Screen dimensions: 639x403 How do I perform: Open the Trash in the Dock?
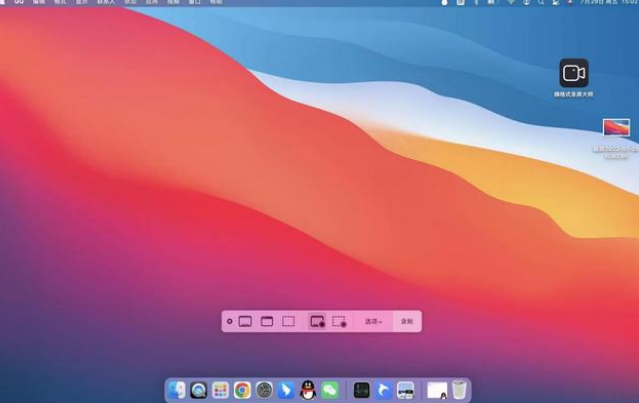459,390
